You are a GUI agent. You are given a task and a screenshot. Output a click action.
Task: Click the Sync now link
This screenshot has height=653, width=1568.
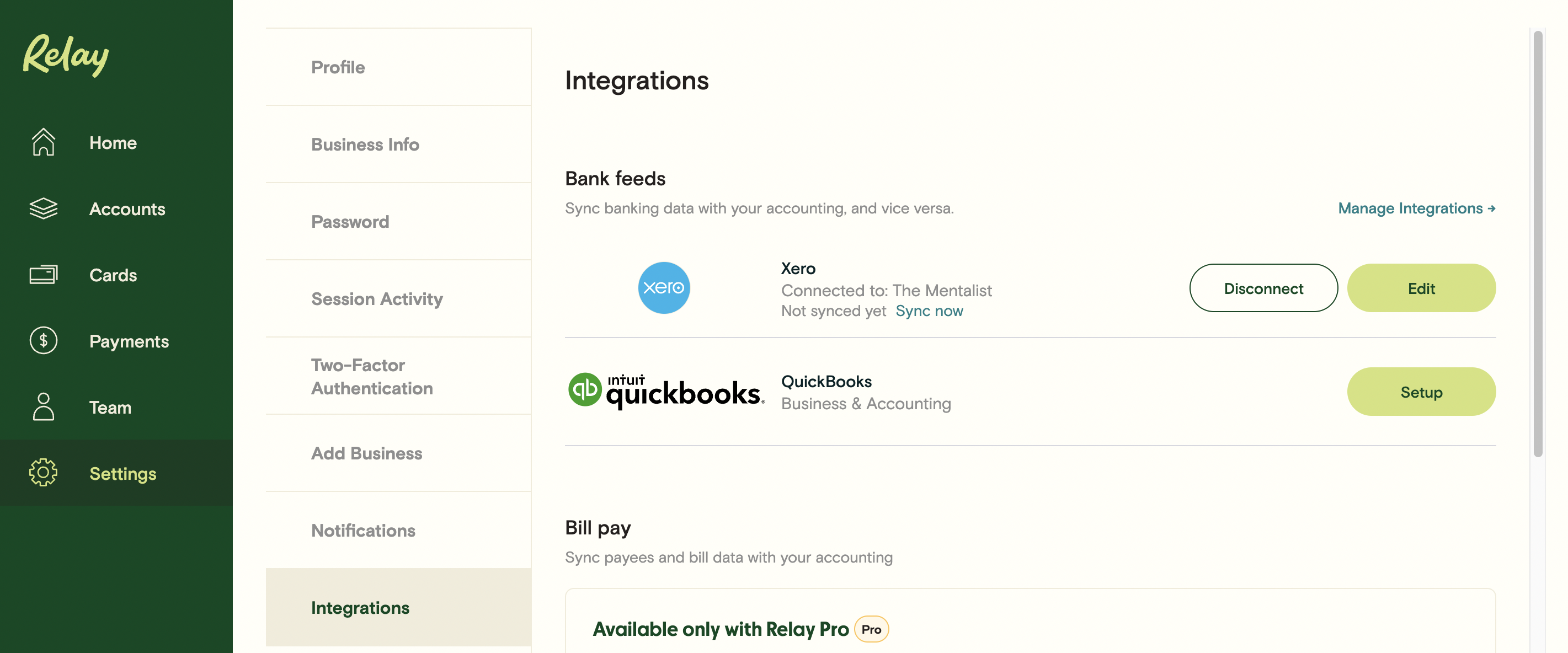[x=929, y=311]
